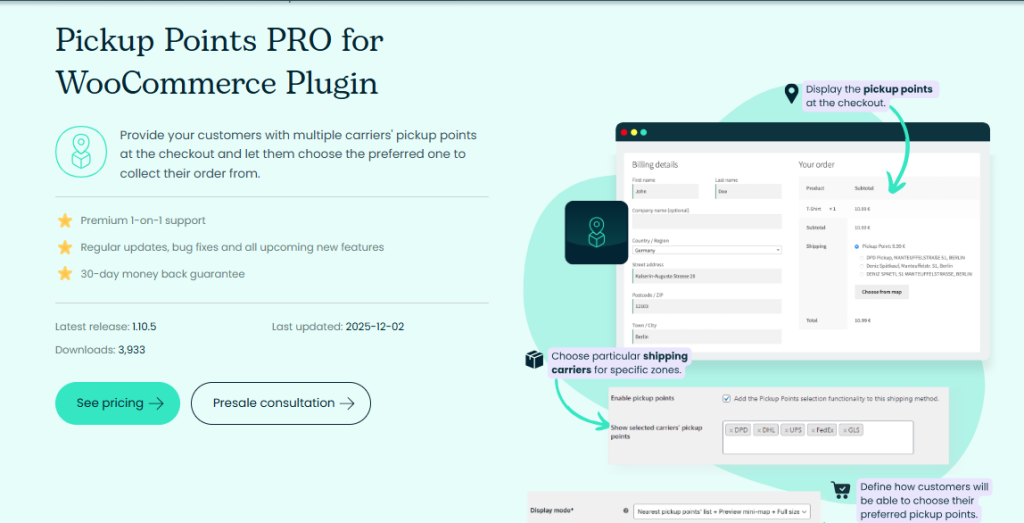Focus the Town / City field containing Berlin

[707, 336]
